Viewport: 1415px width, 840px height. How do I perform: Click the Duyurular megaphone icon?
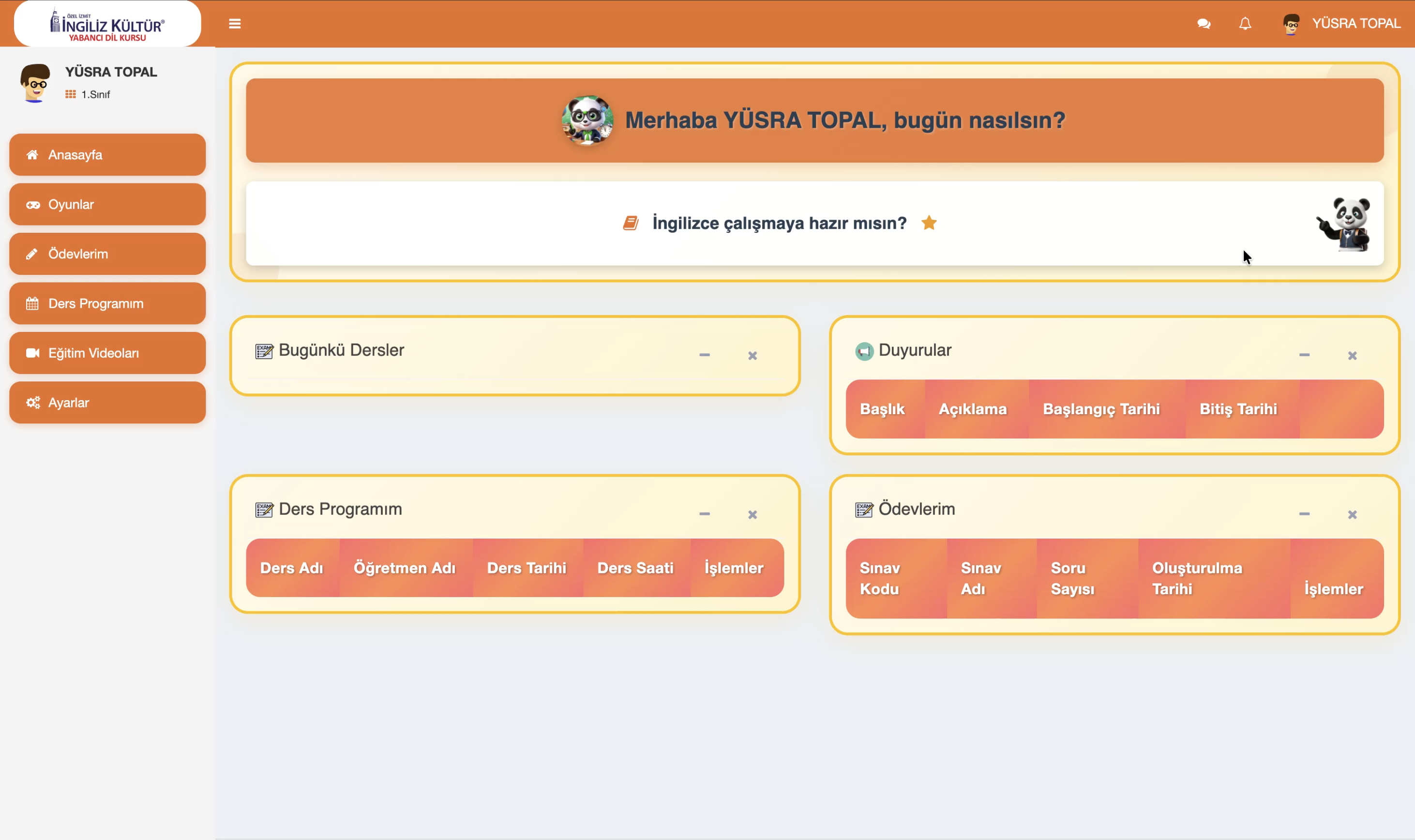[x=864, y=351]
